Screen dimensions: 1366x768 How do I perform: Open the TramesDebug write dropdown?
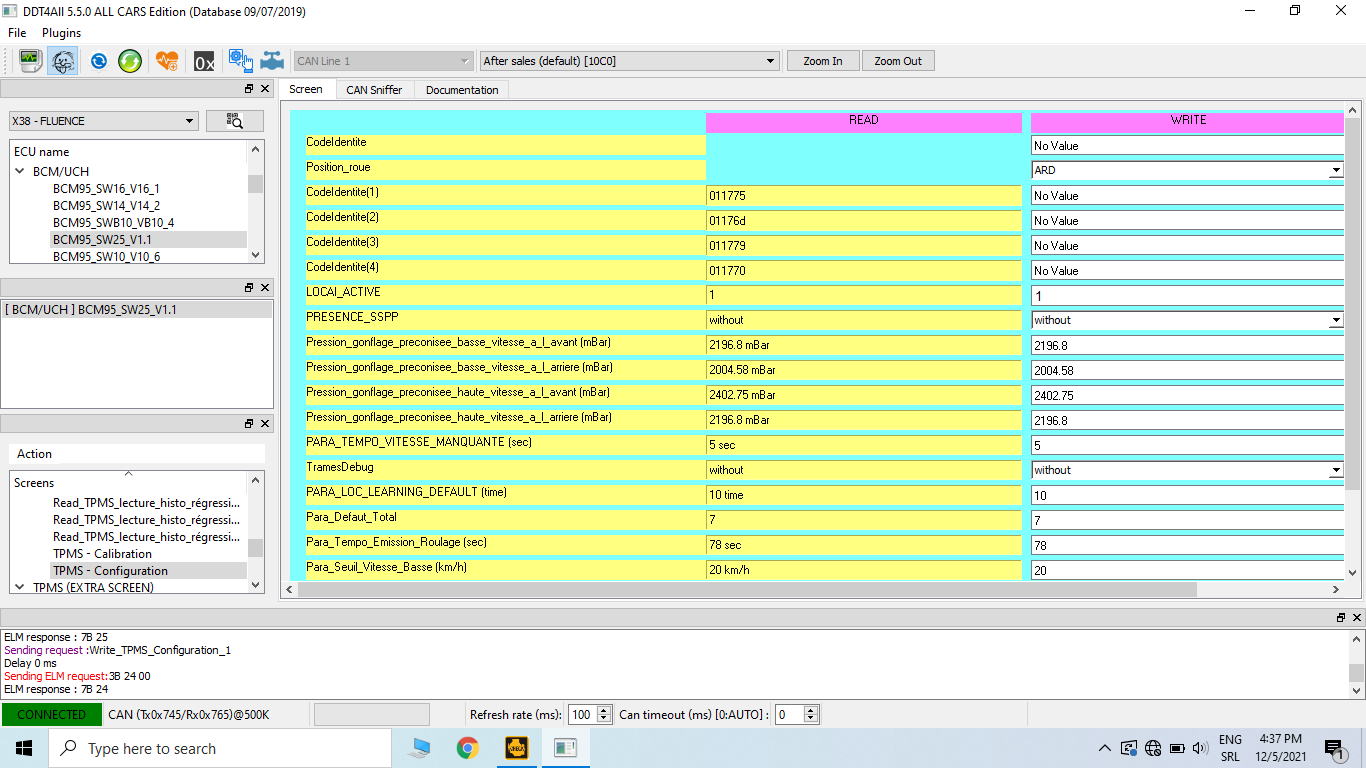click(x=1336, y=470)
